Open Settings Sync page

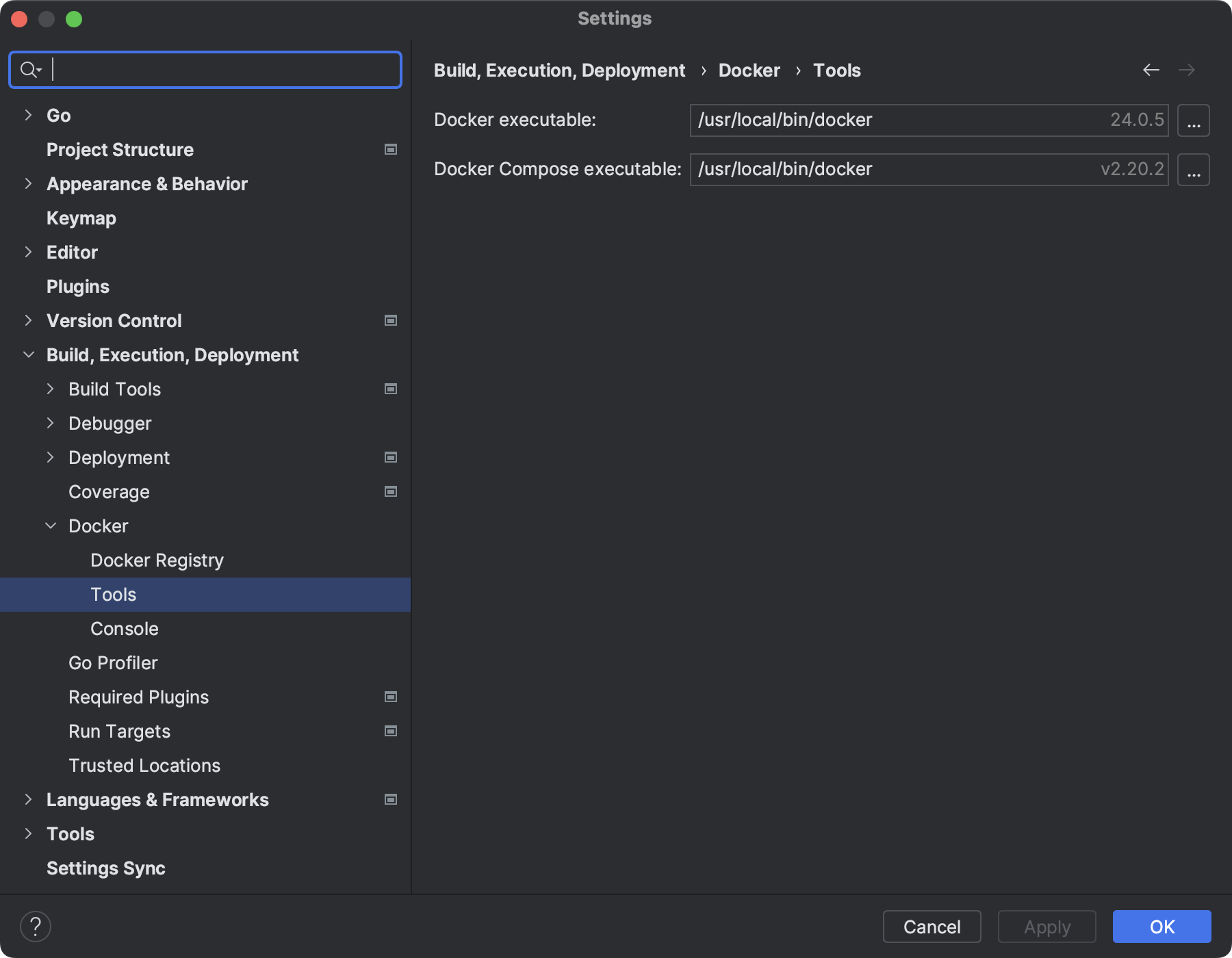[x=106, y=868]
